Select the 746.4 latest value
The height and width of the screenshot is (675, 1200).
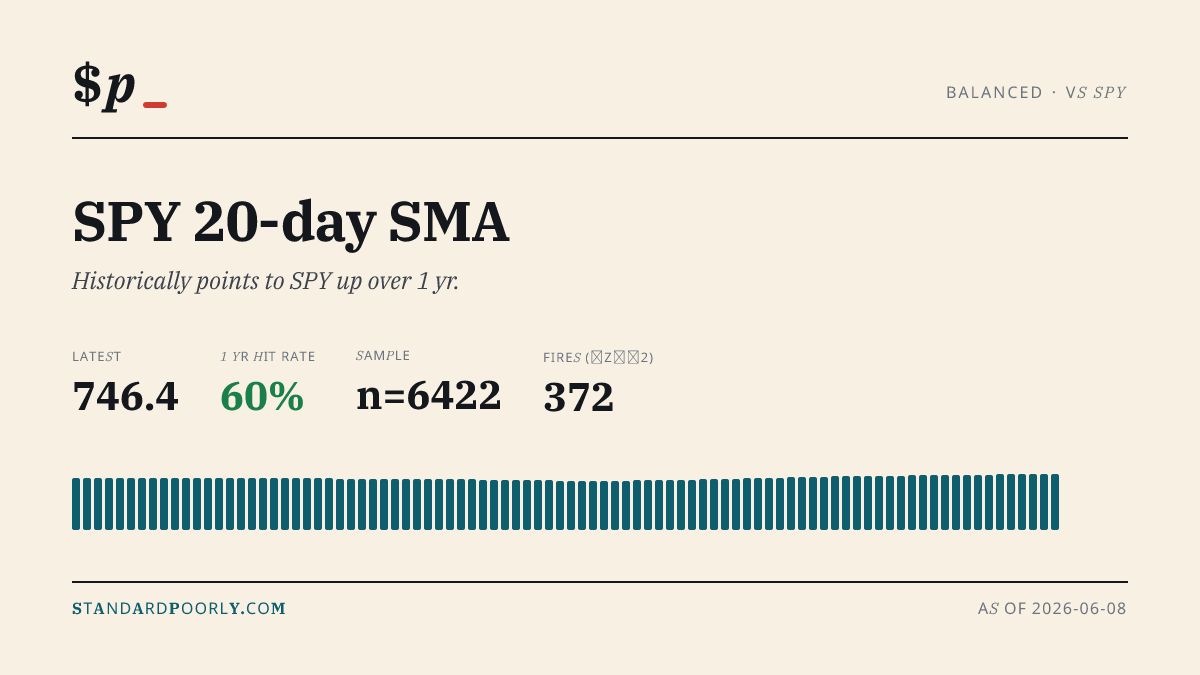pyautogui.click(x=125, y=396)
